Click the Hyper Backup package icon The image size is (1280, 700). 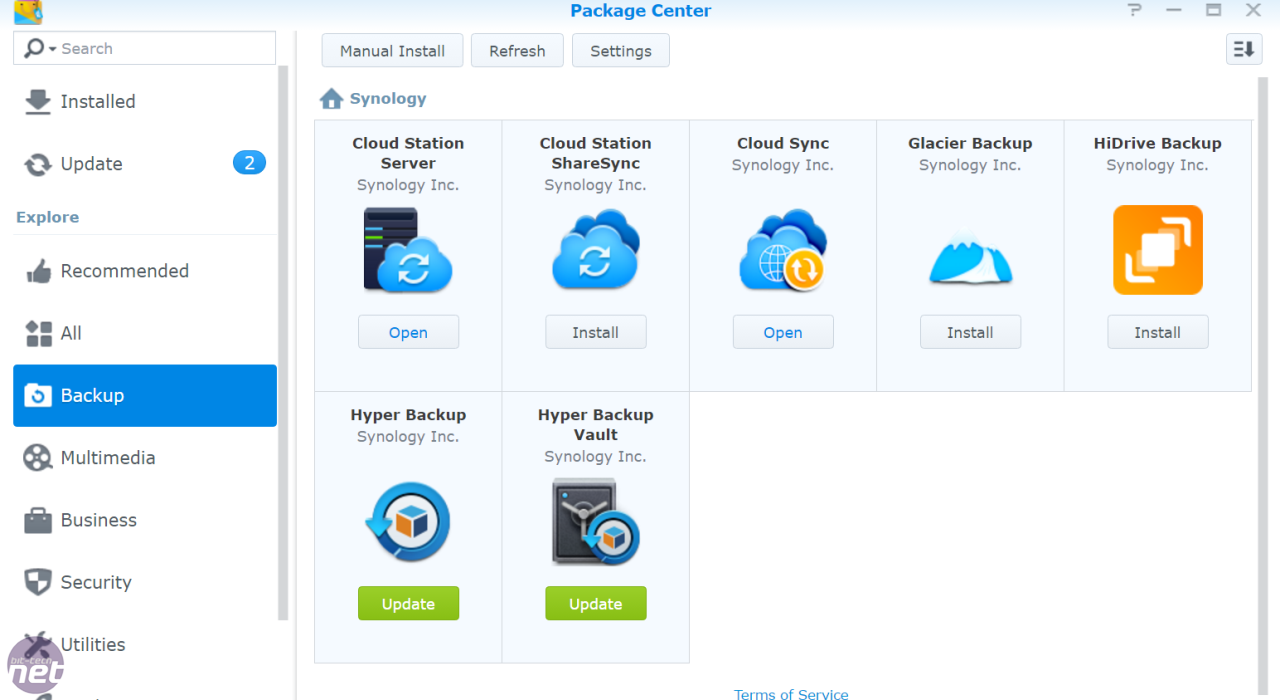click(x=408, y=522)
